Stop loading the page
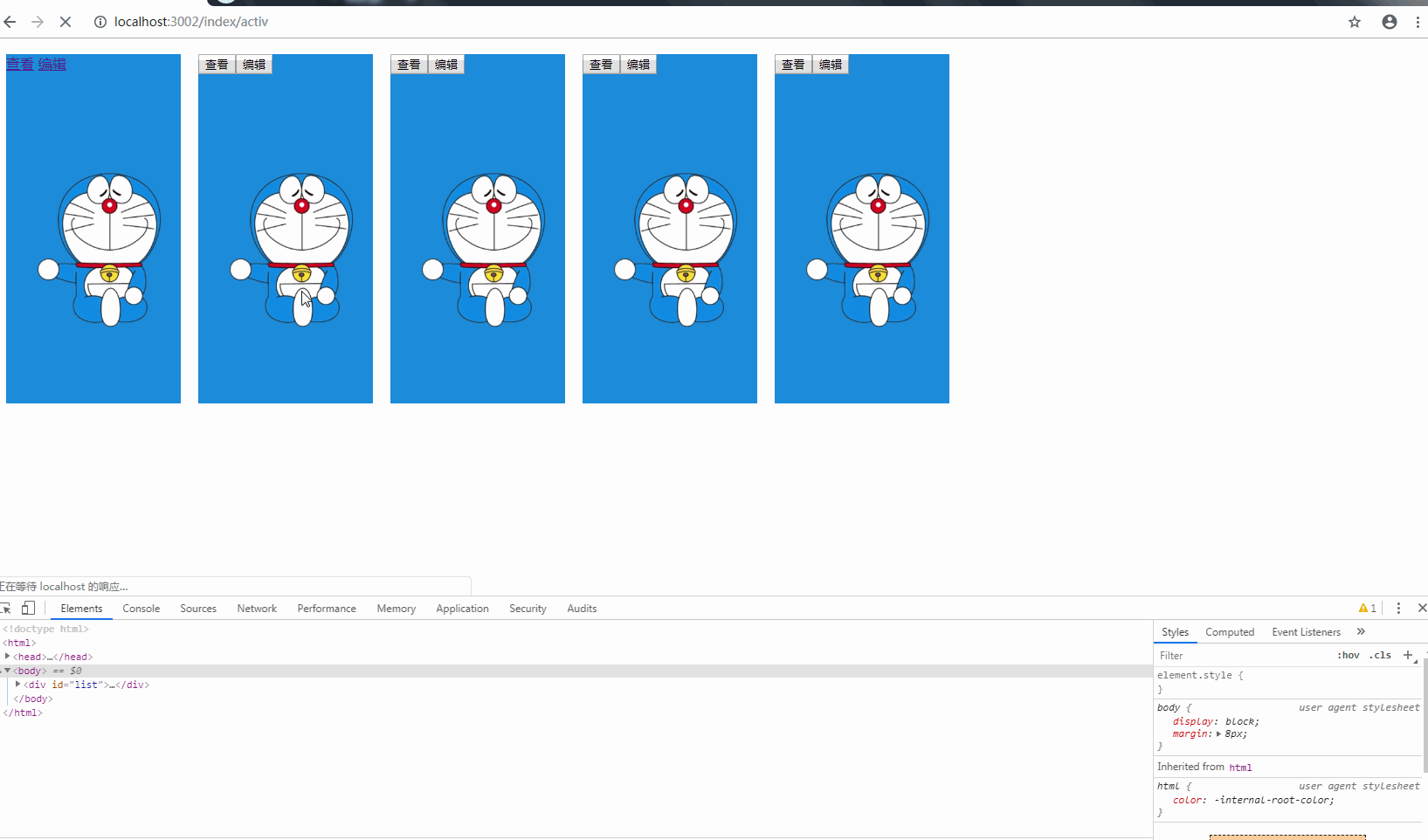The width and height of the screenshot is (1428, 840). pos(66,22)
